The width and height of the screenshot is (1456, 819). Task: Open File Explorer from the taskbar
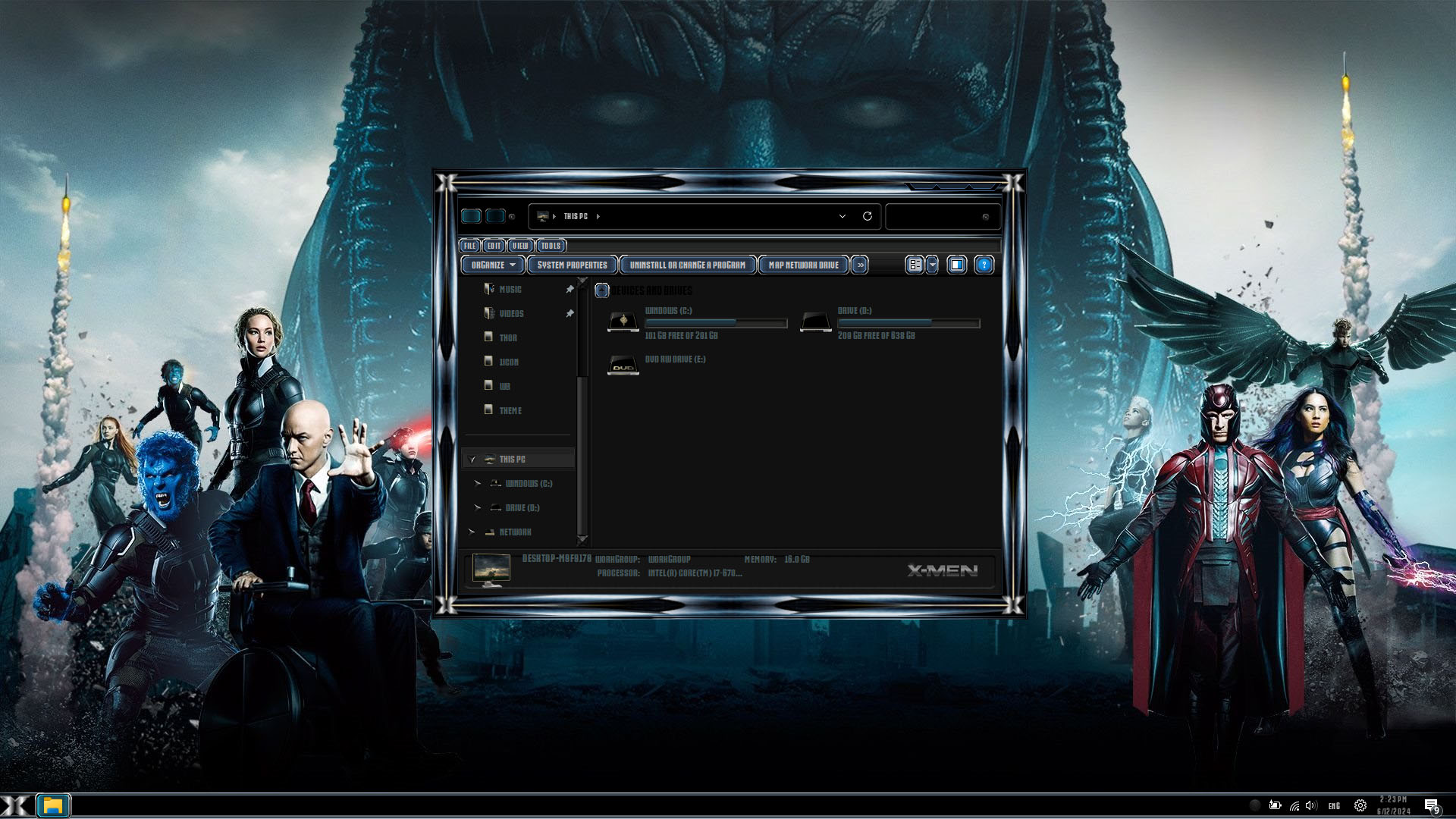(52, 805)
